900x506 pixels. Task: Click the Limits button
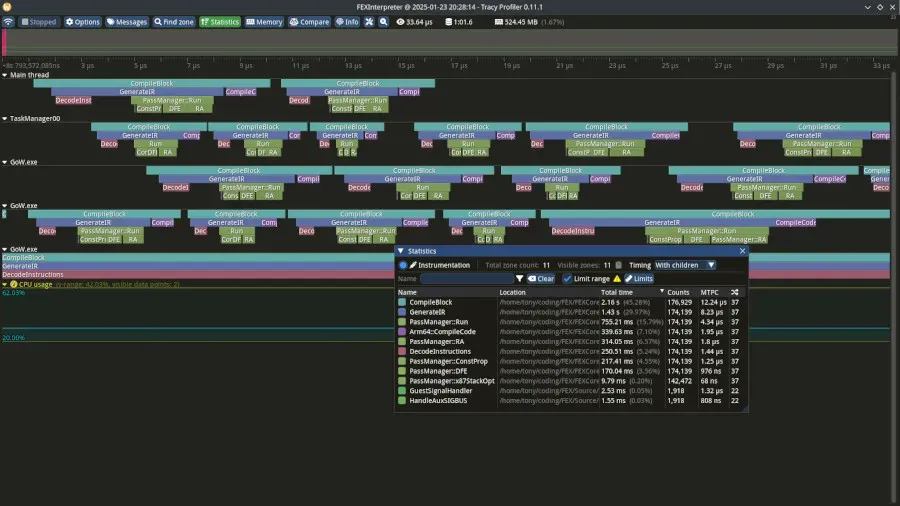[x=639, y=279]
